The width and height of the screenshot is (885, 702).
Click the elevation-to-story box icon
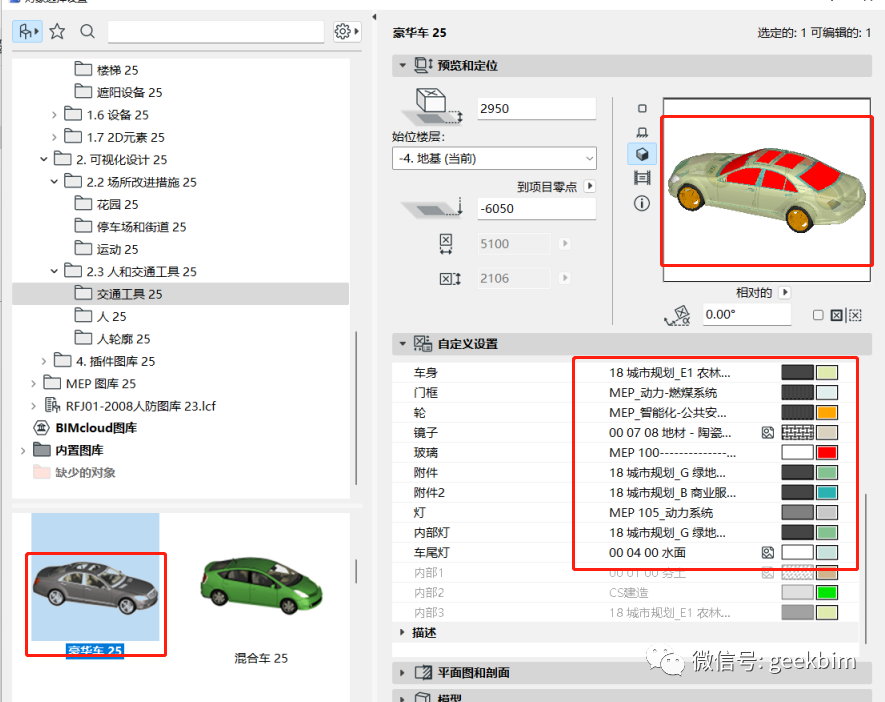432,107
